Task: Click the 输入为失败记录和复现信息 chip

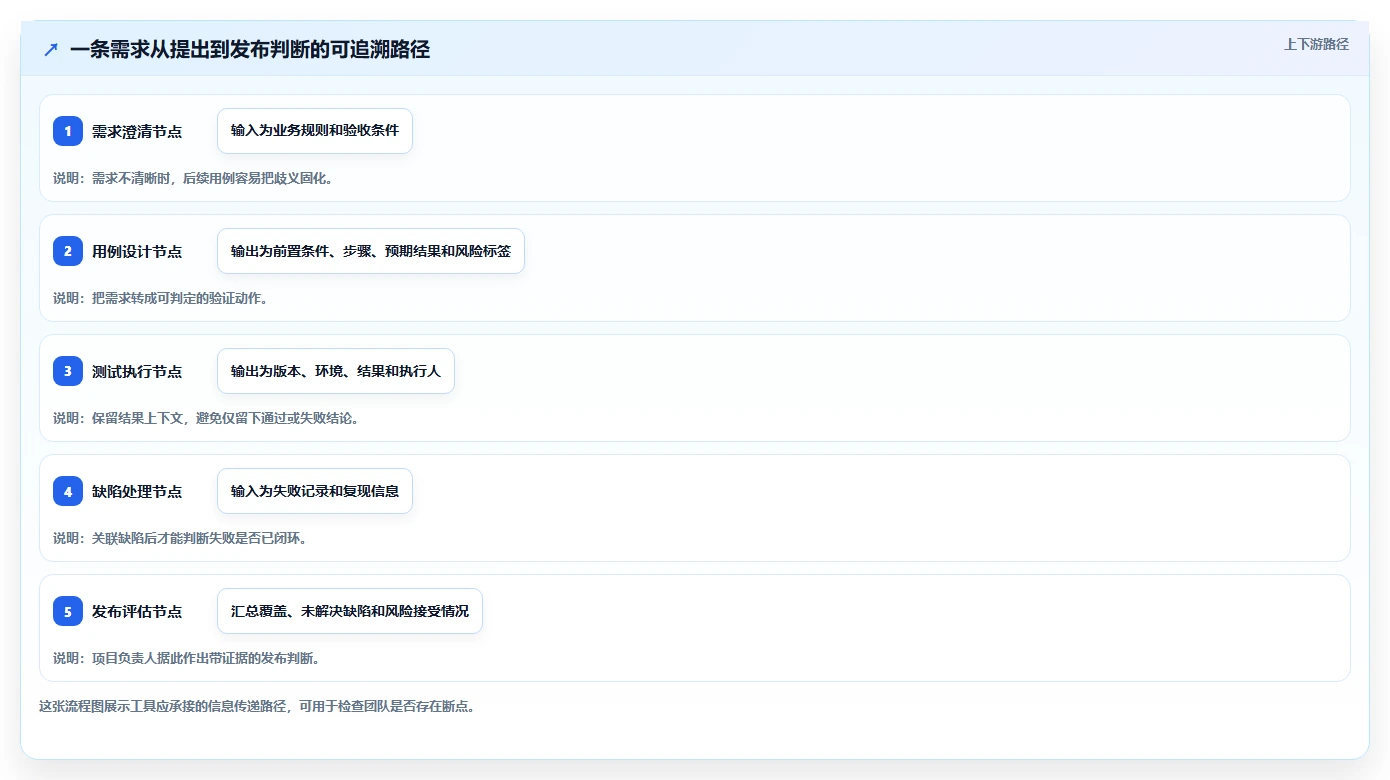Action: pyautogui.click(x=315, y=491)
